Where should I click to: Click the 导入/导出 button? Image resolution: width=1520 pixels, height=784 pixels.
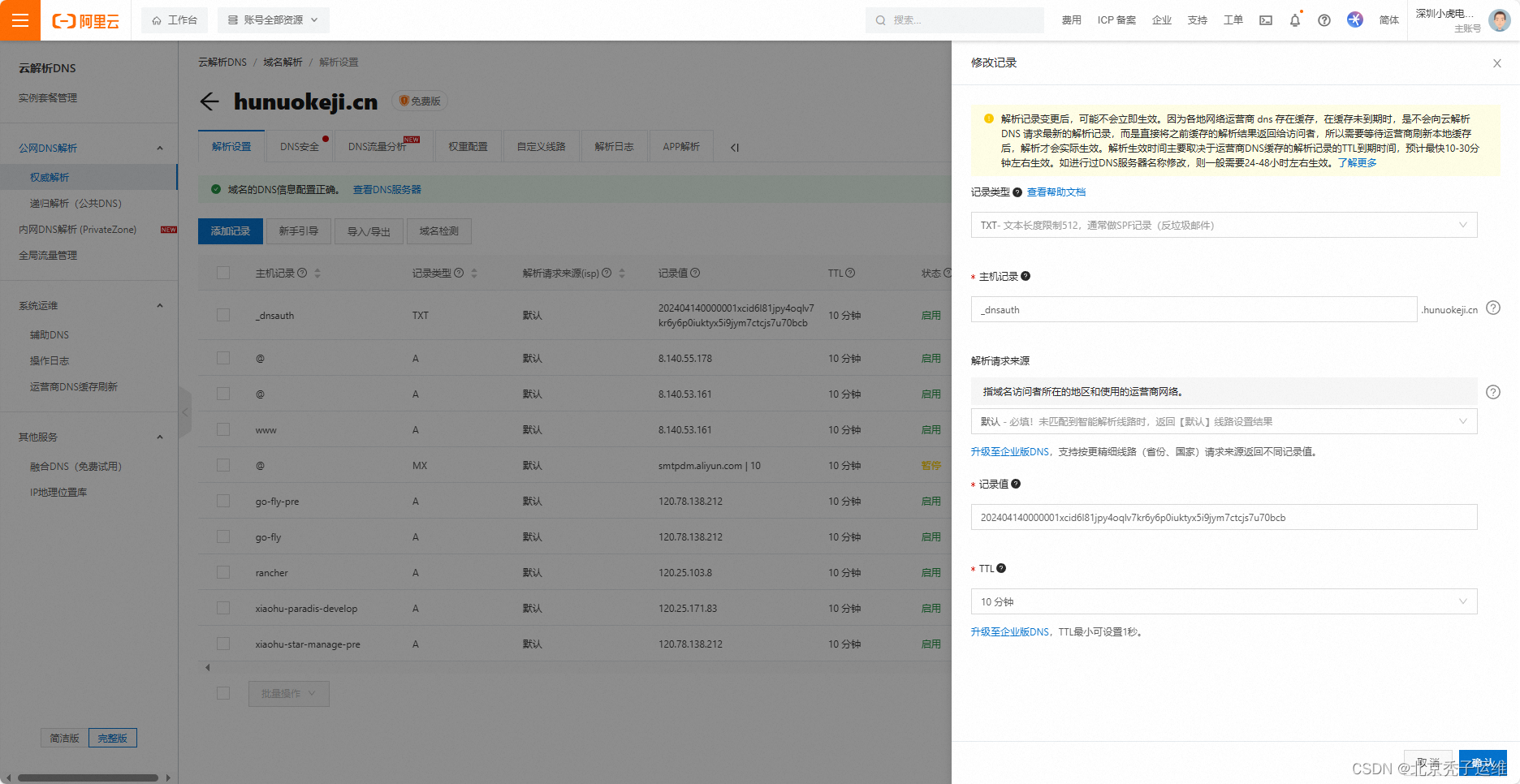tap(369, 231)
